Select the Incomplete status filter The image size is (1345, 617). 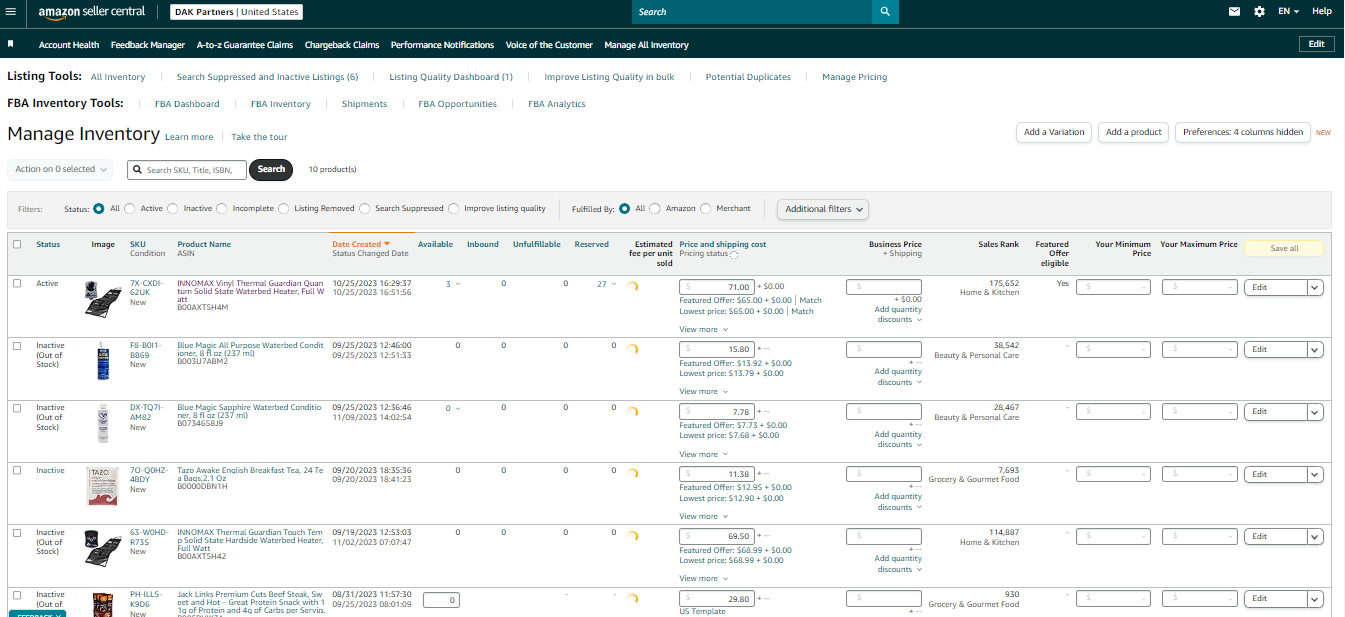click(x=221, y=209)
